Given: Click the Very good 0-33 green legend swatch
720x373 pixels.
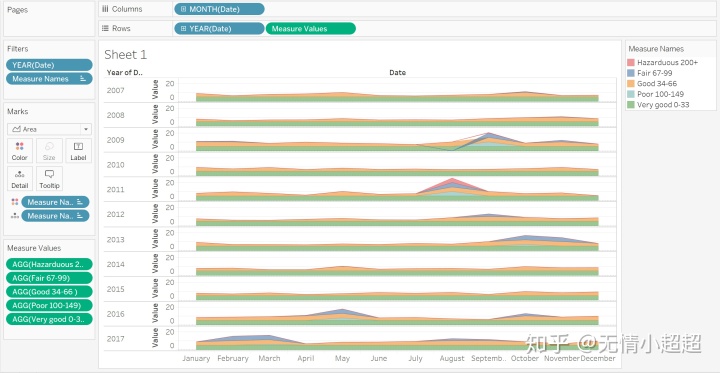Looking at the screenshot, I should coord(631,105).
